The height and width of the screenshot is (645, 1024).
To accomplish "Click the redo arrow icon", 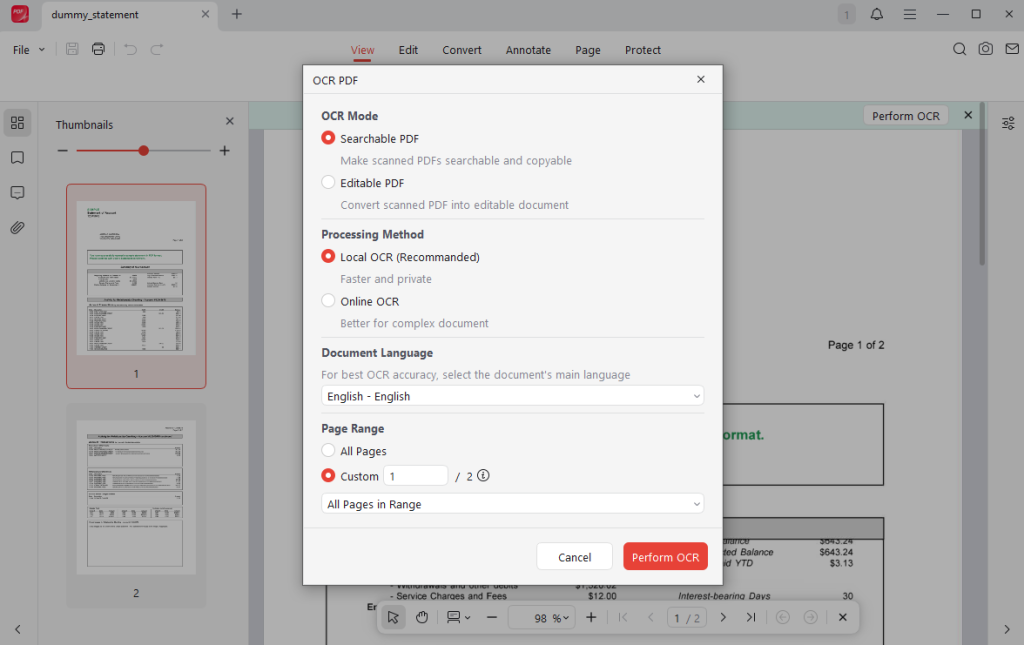I will coord(157,49).
